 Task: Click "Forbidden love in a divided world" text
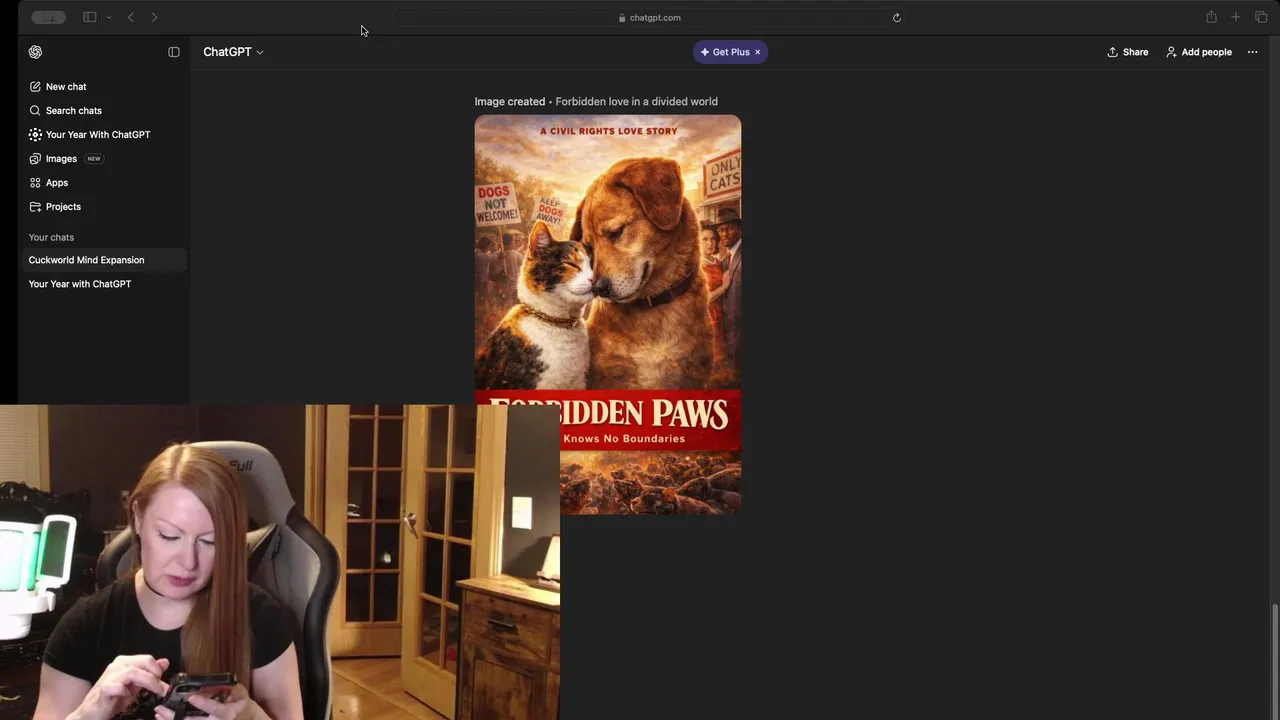(x=636, y=102)
